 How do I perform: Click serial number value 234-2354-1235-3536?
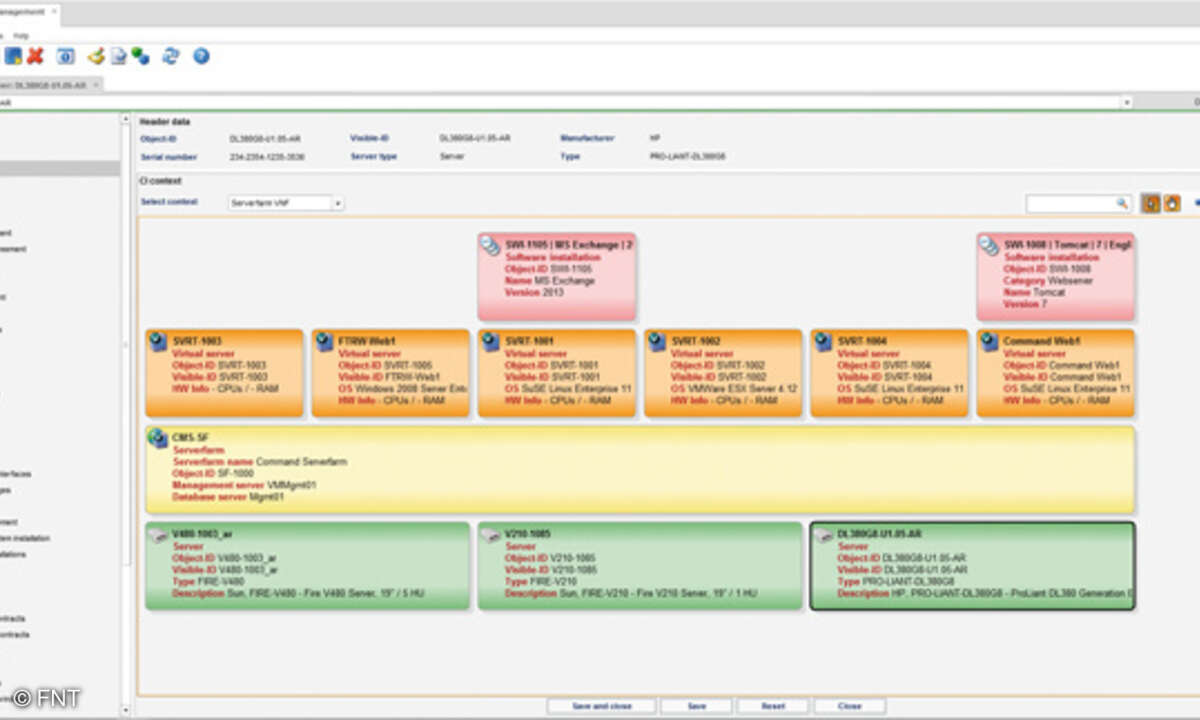click(x=267, y=157)
